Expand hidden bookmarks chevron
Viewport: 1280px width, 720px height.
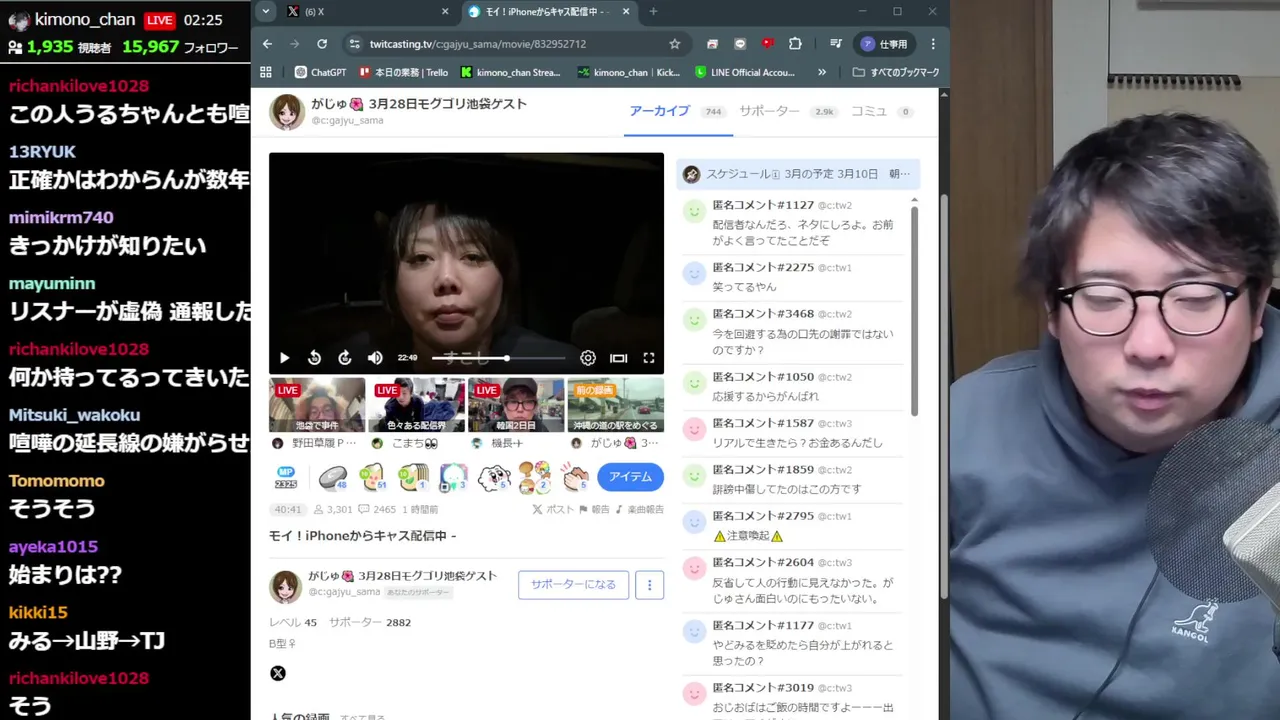pyautogui.click(x=822, y=72)
